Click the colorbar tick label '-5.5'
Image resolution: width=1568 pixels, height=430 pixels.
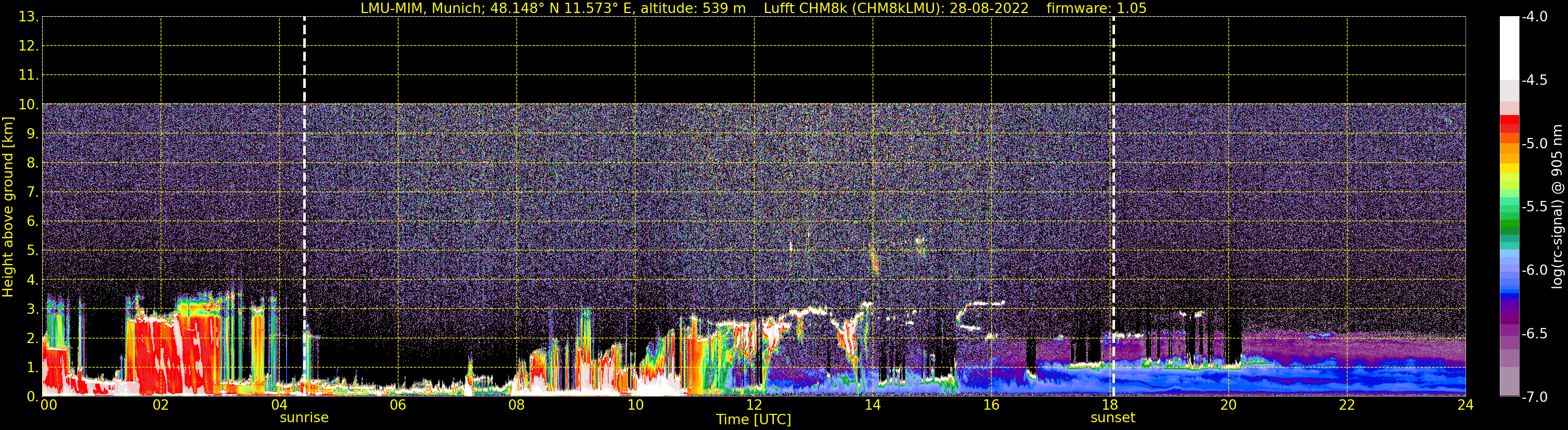[x=1535, y=207]
